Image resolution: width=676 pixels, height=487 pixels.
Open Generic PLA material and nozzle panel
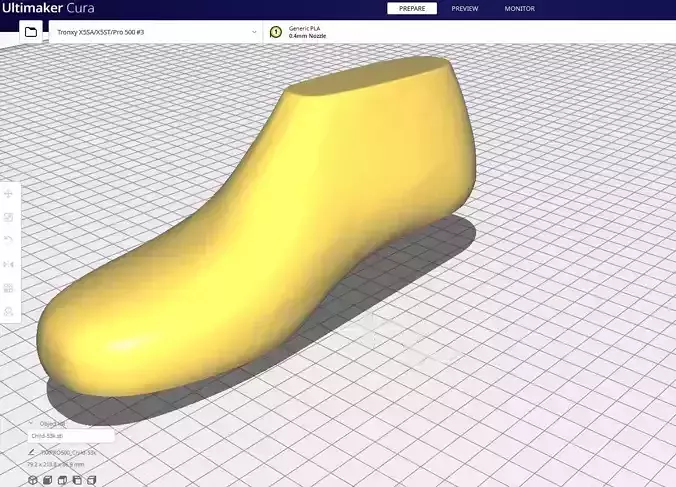pos(469,32)
